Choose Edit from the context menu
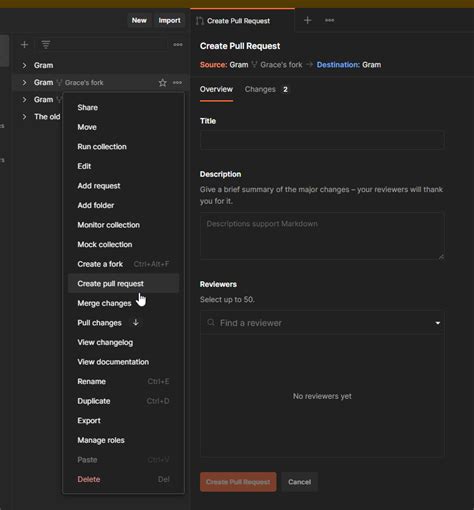This screenshot has height=510, width=474. click(x=123, y=166)
